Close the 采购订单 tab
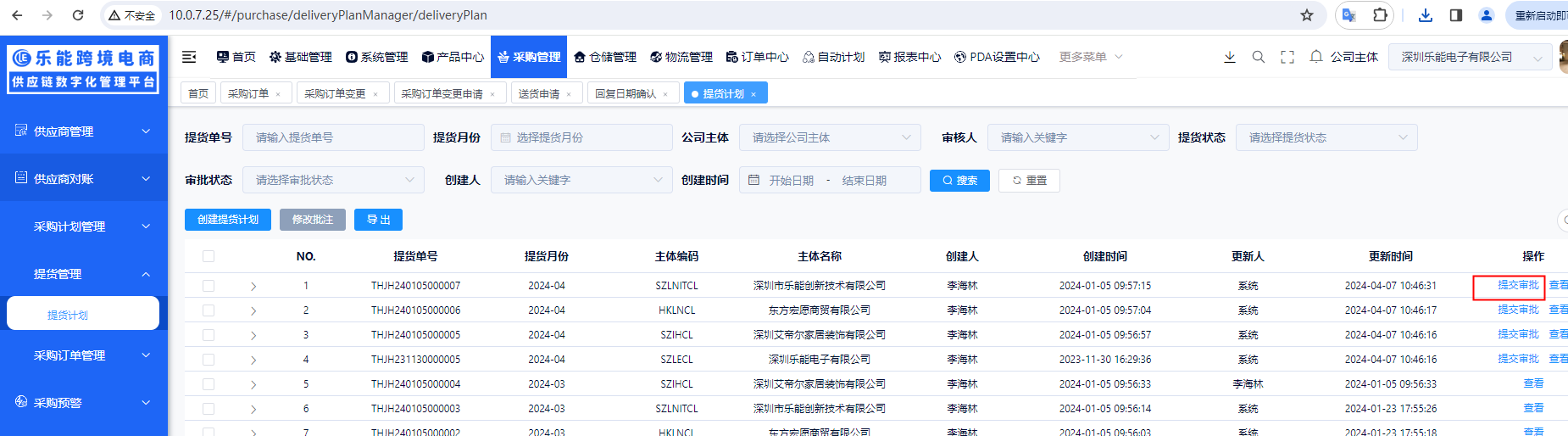The image size is (1568, 436). (x=278, y=94)
